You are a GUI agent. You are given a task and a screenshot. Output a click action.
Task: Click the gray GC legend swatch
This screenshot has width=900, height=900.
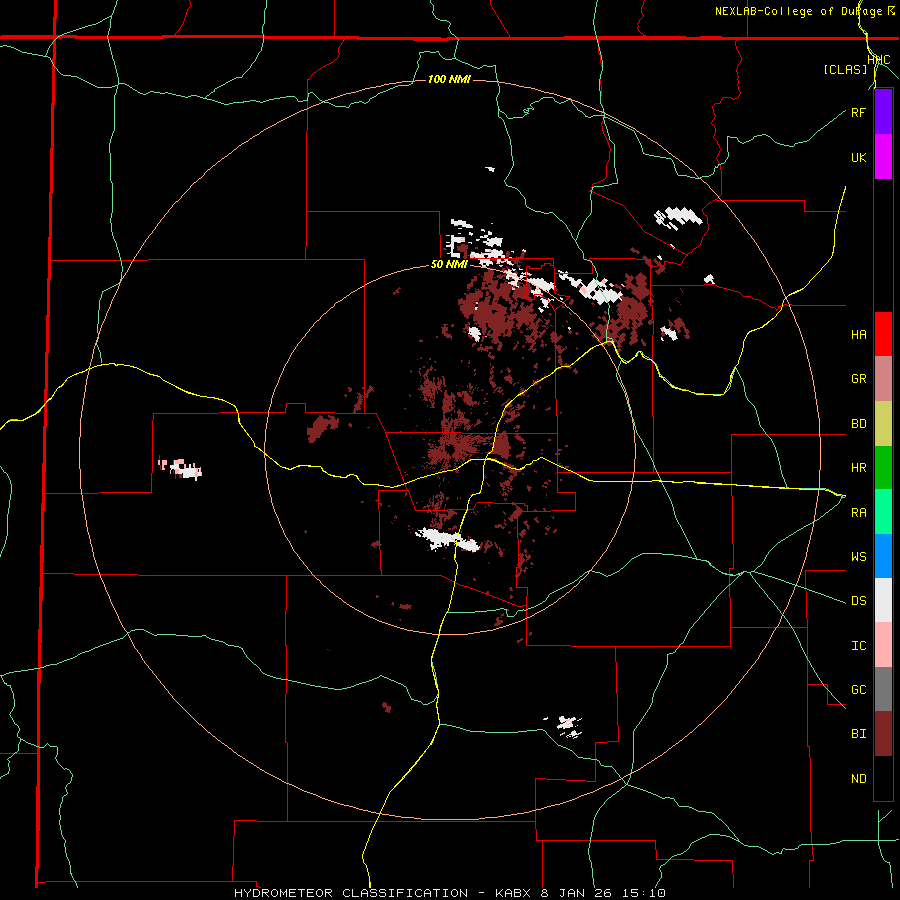(x=883, y=689)
